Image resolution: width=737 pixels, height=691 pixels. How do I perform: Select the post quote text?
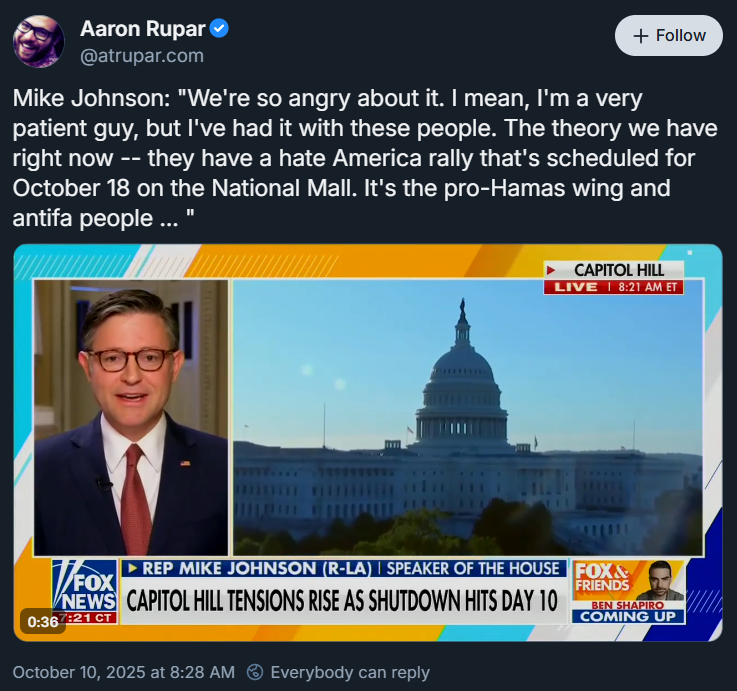pos(365,158)
